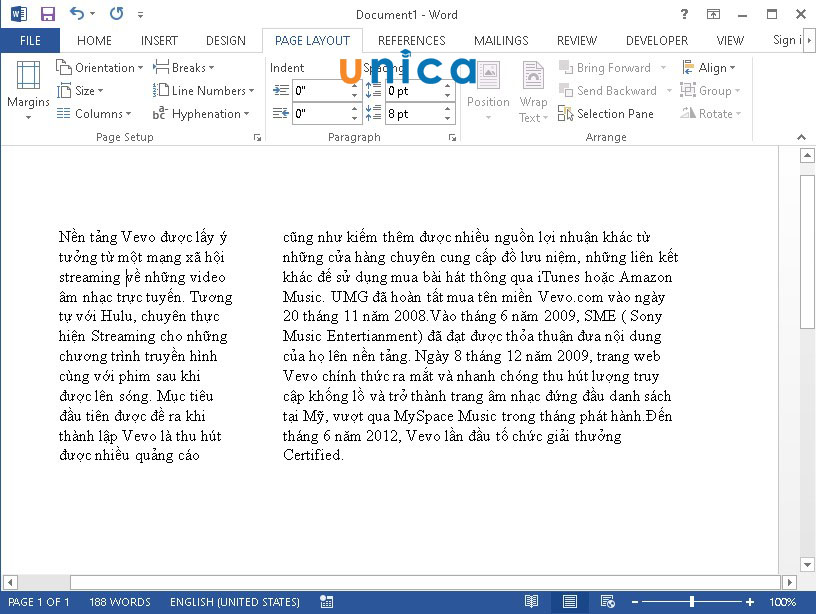Click the zoom slider handle
Viewport: 816px width, 614px height.
coord(692,602)
